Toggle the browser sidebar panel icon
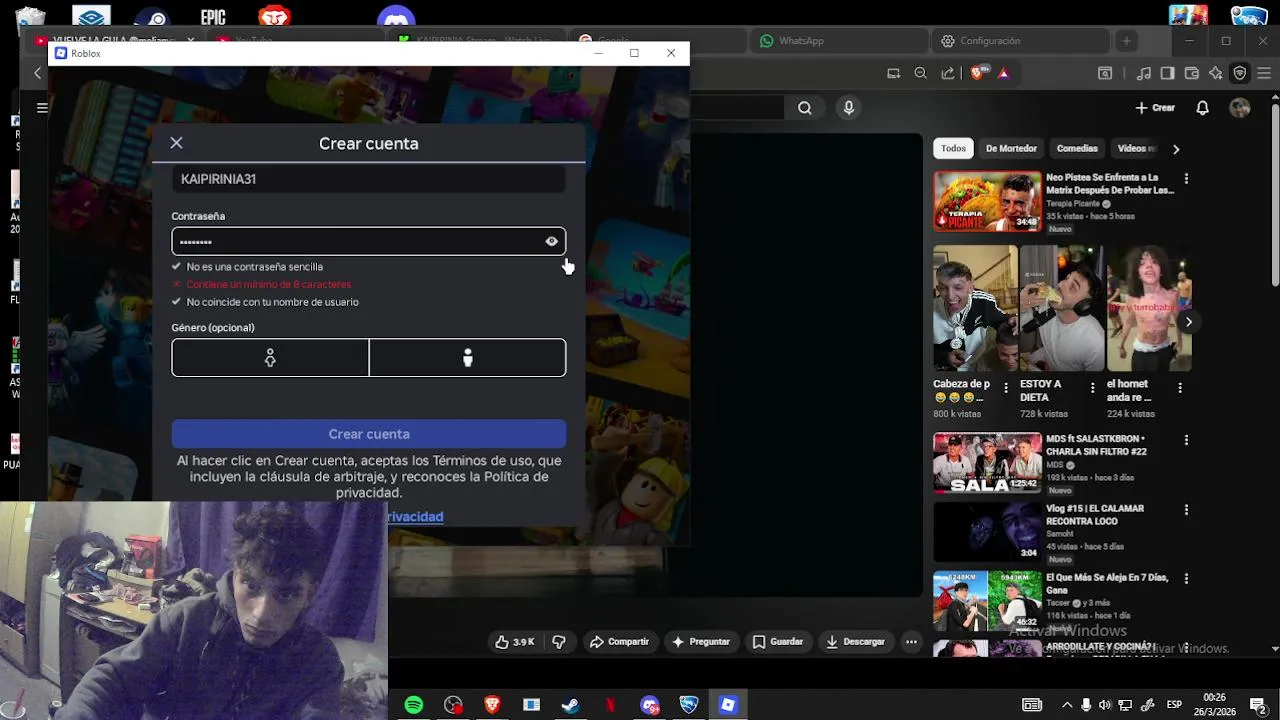 [1167, 73]
